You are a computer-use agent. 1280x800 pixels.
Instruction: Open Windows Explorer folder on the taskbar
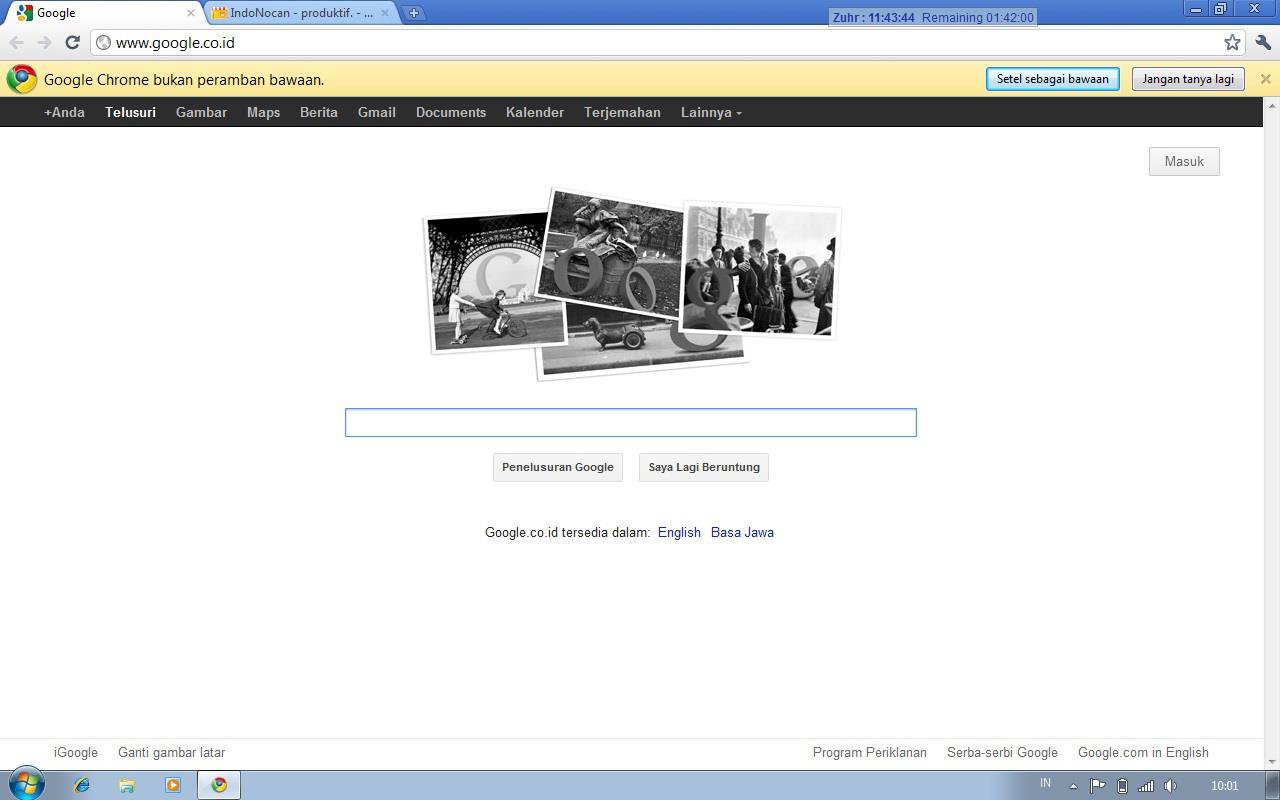pos(127,785)
